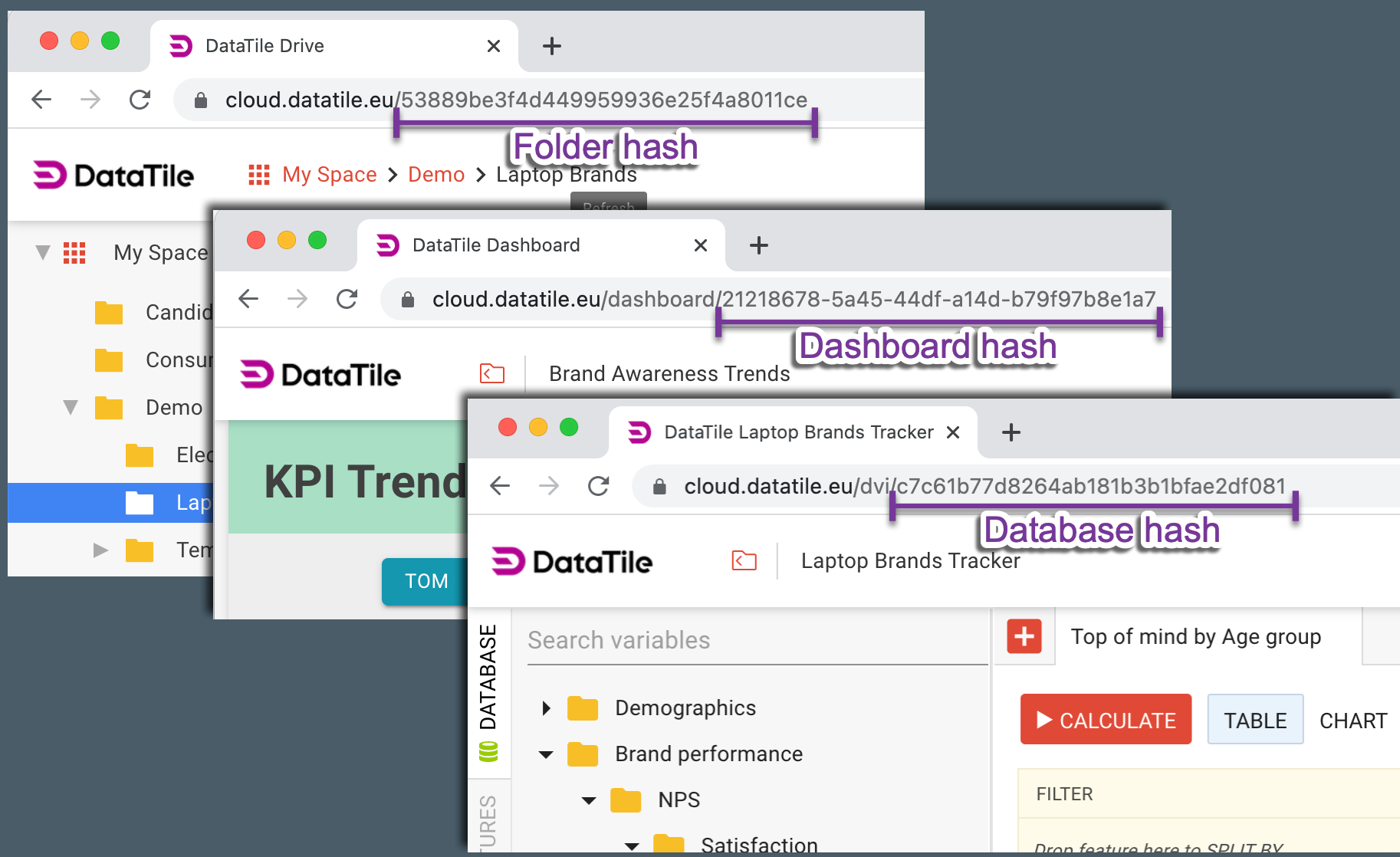
Task: Expand the Demographics folder
Action: point(546,708)
